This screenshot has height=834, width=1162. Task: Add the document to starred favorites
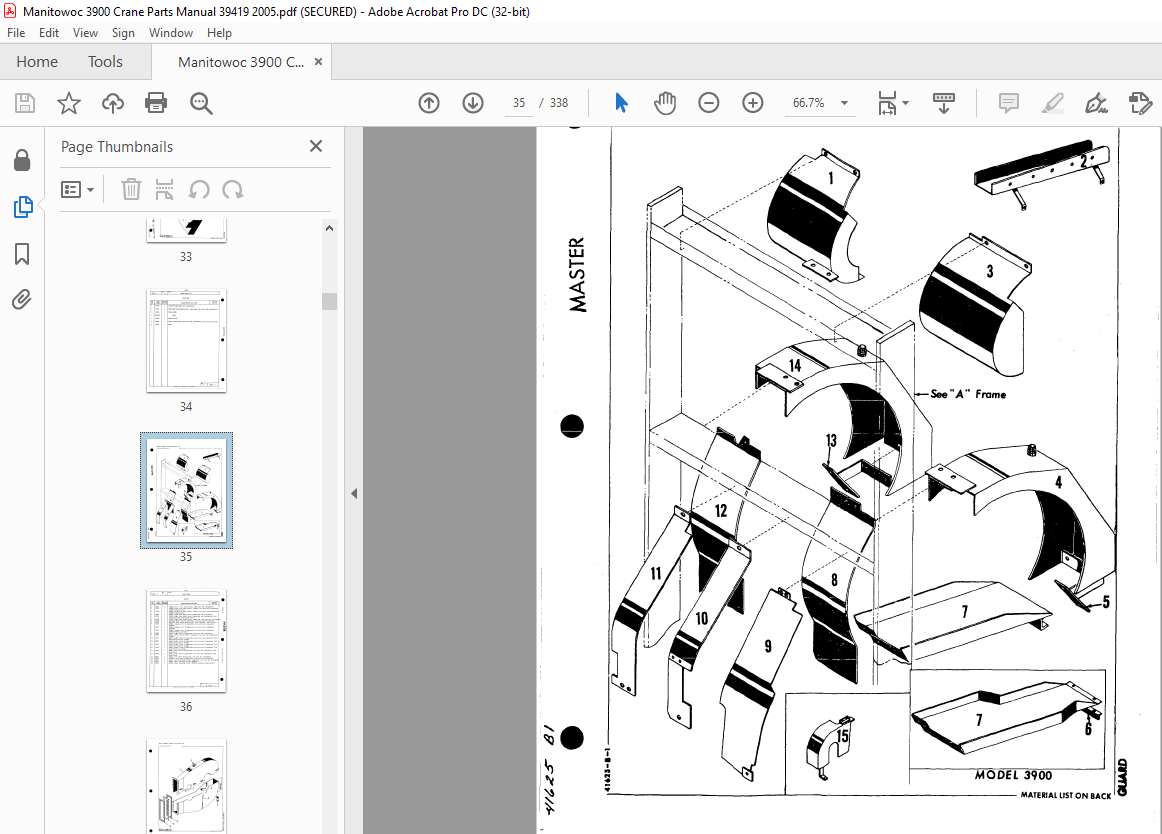[x=69, y=103]
